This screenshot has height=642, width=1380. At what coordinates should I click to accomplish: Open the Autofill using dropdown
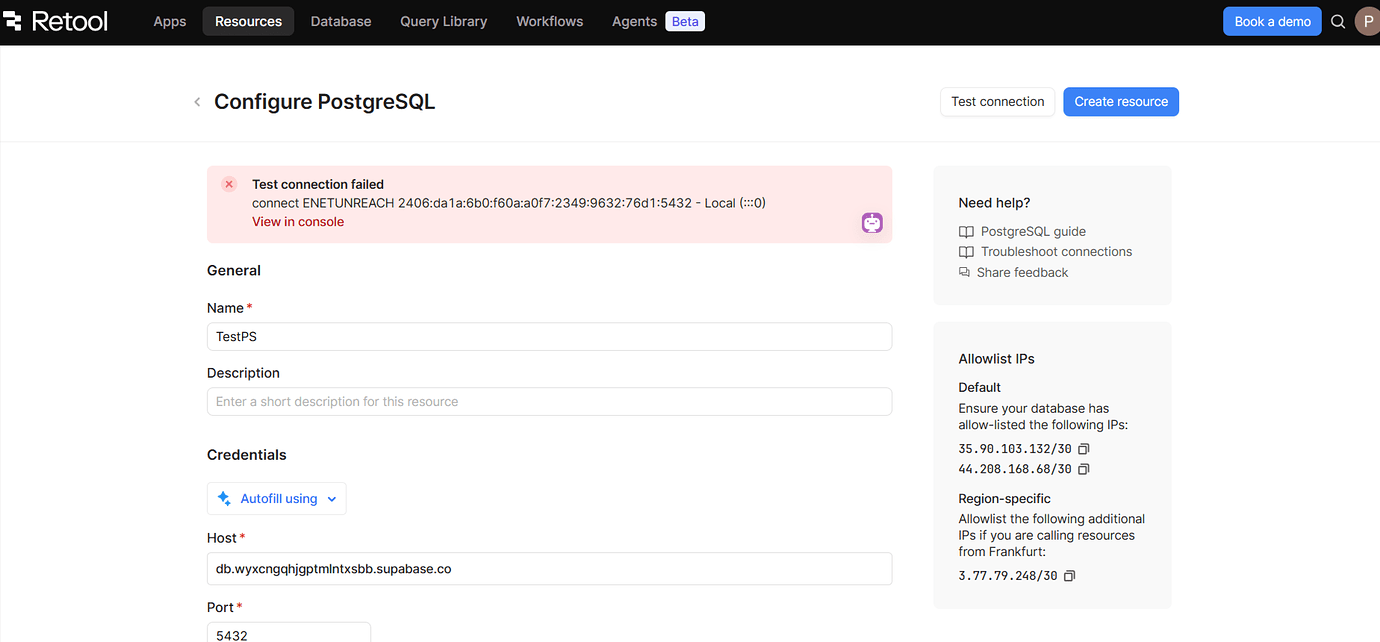277,498
